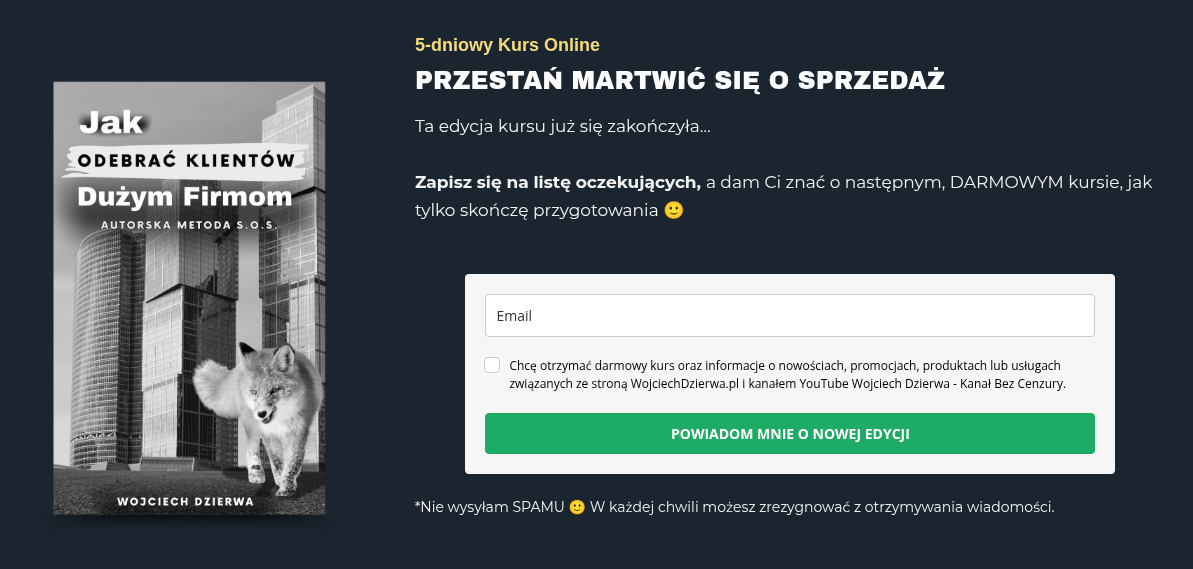This screenshot has height=569, width=1193.
Task: Click the "Nie wysyłam SPAMU" disclaimer text
Action: 488,507
